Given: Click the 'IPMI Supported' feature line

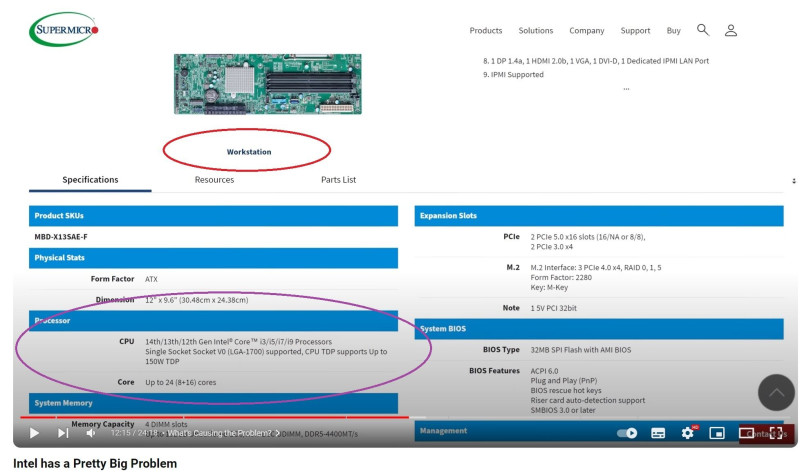Looking at the screenshot, I should [x=513, y=74].
